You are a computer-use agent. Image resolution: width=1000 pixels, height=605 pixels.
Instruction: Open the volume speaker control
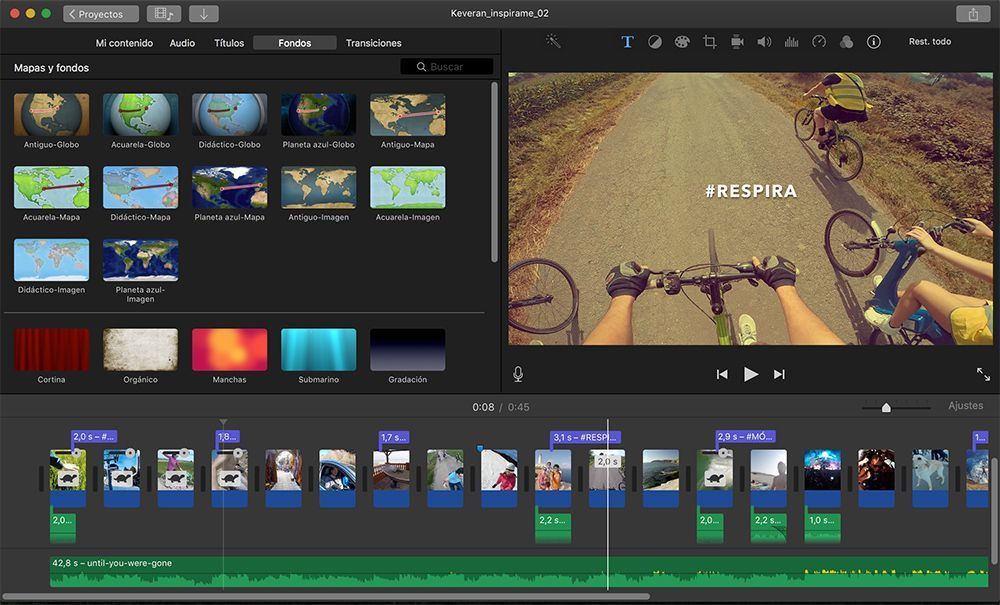(x=764, y=42)
